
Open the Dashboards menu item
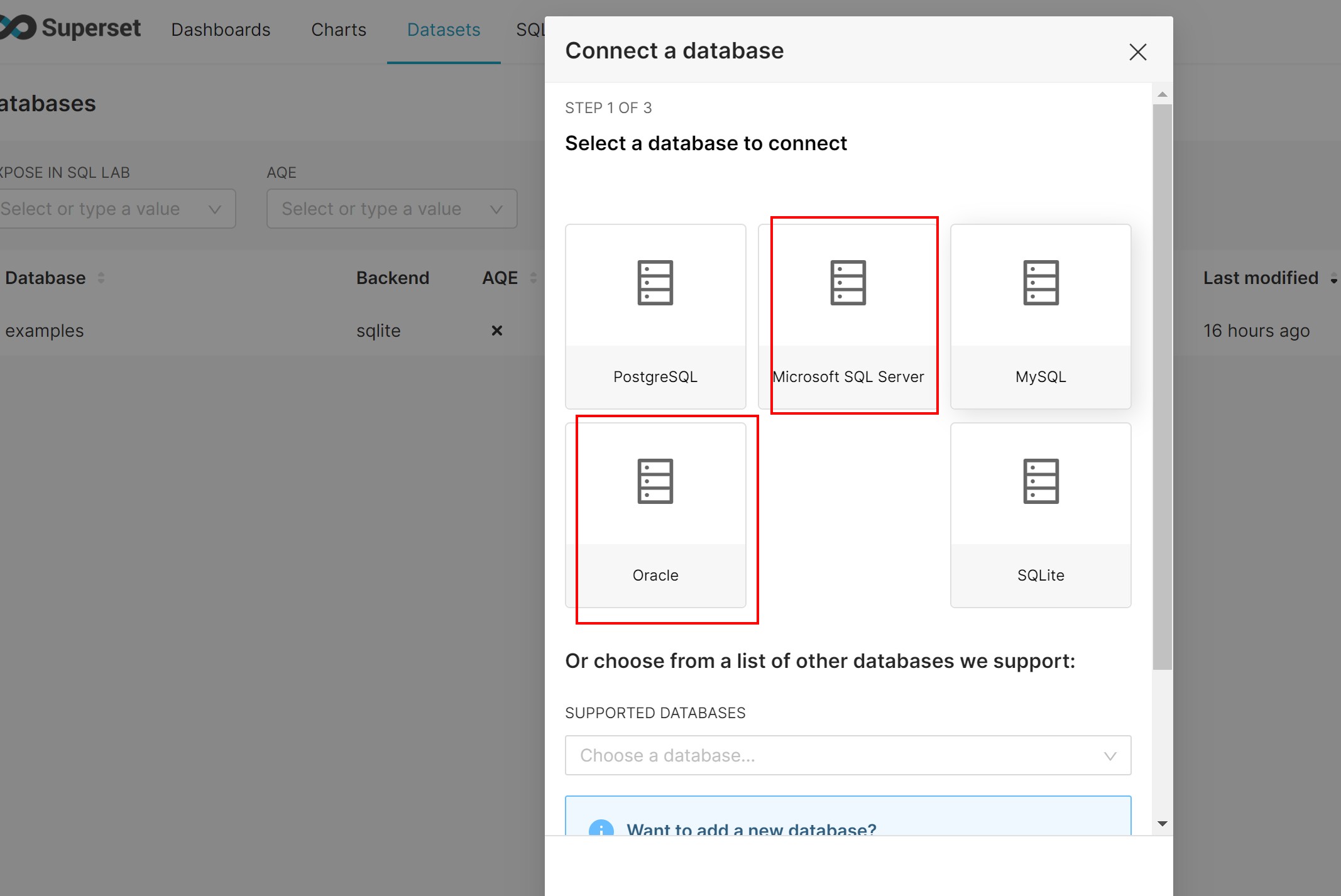pyautogui.click(x=221, y=30)
